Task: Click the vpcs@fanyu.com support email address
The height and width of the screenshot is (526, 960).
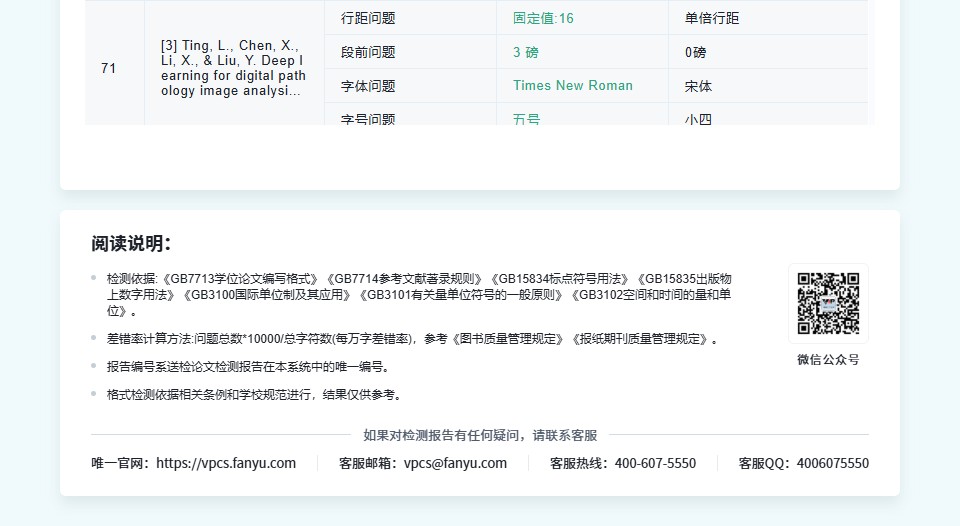Action: (x=455, y=463)
